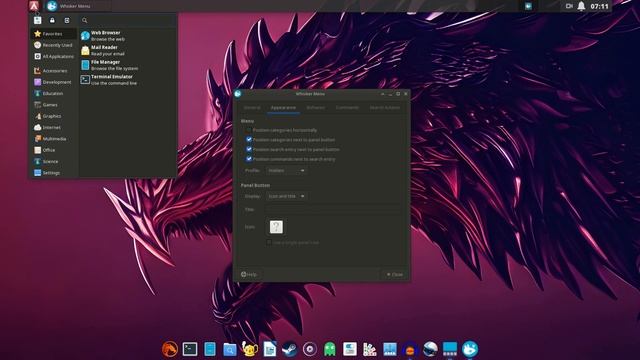Screen dimensions: 640x360
Task: Open blue file manager icon in dock
Action: pos(210,349)
